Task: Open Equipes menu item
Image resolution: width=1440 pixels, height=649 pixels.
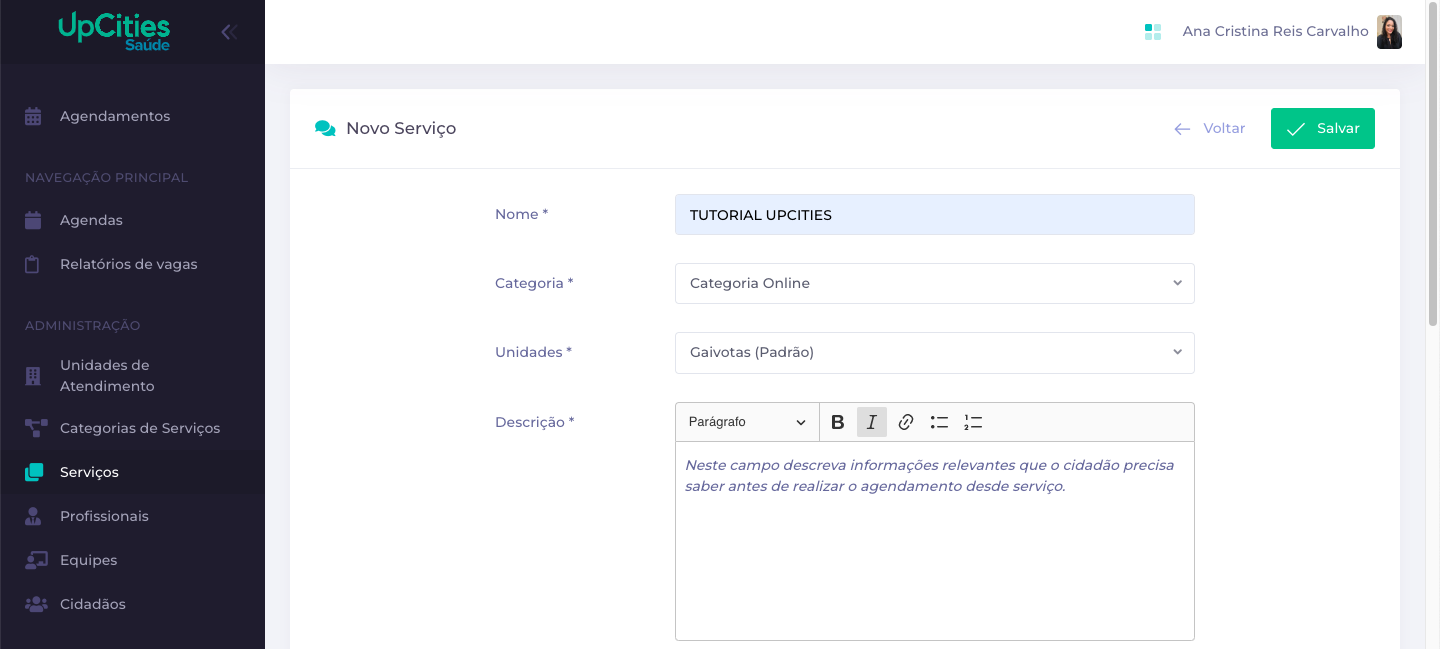Action: click(88, 560)
